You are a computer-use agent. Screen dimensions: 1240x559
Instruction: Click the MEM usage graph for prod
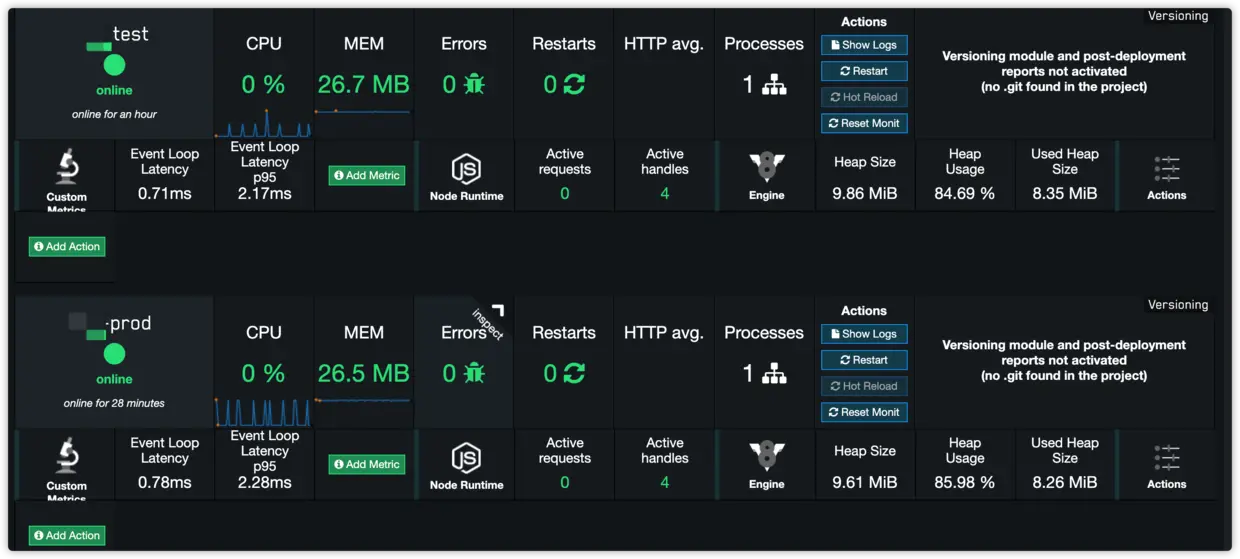pos(364,400)
